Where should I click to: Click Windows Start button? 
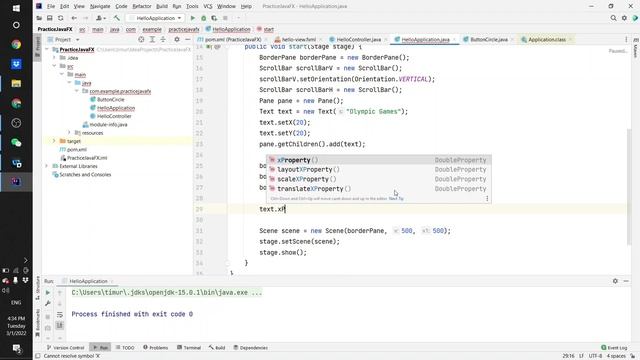coord(16,8)
